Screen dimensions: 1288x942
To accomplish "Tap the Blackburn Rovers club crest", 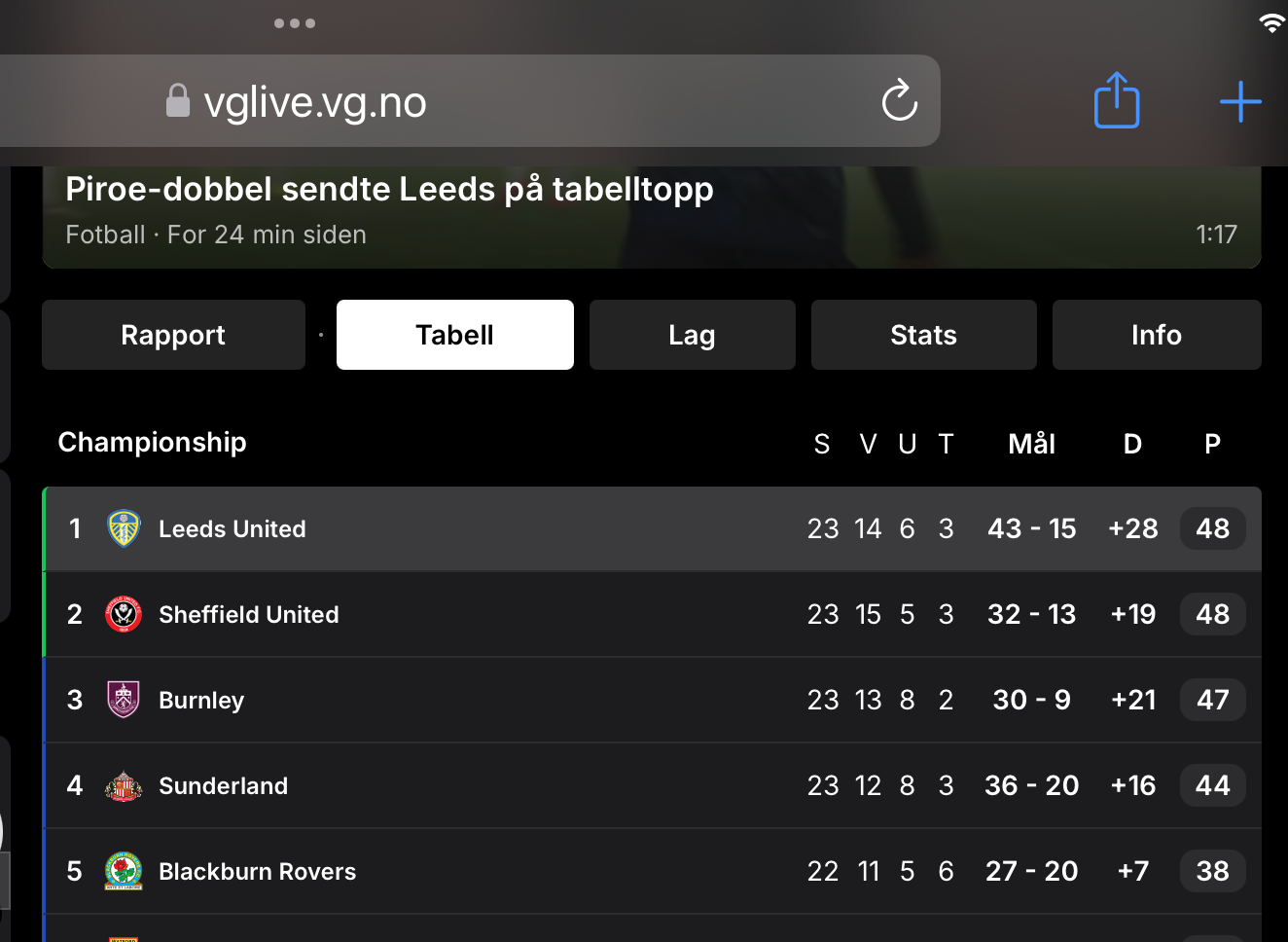I will pyautogui.click(x=124, y=871).
